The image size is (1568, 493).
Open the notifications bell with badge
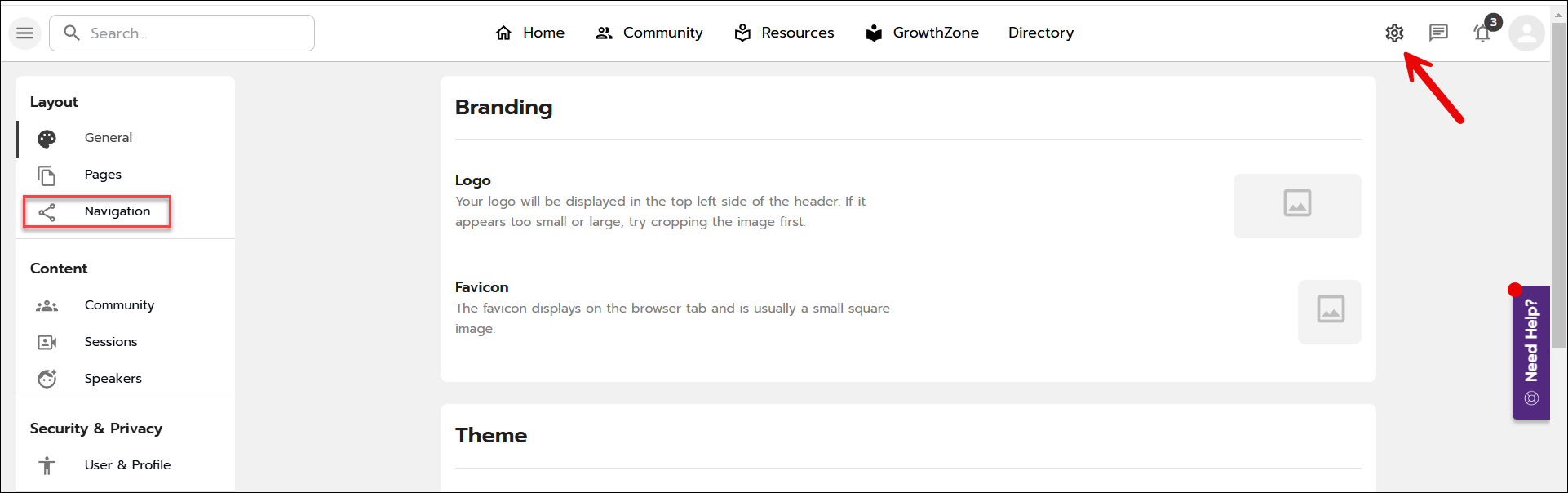(1482, 33)
